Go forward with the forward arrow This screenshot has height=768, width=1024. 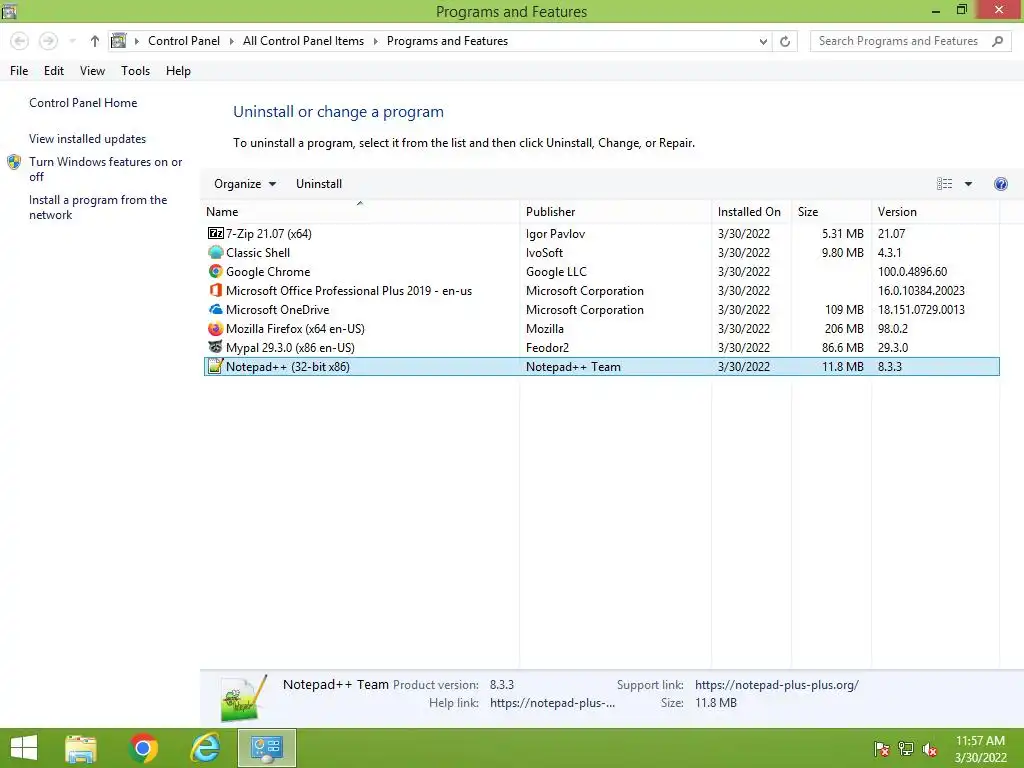click(48, 41)
